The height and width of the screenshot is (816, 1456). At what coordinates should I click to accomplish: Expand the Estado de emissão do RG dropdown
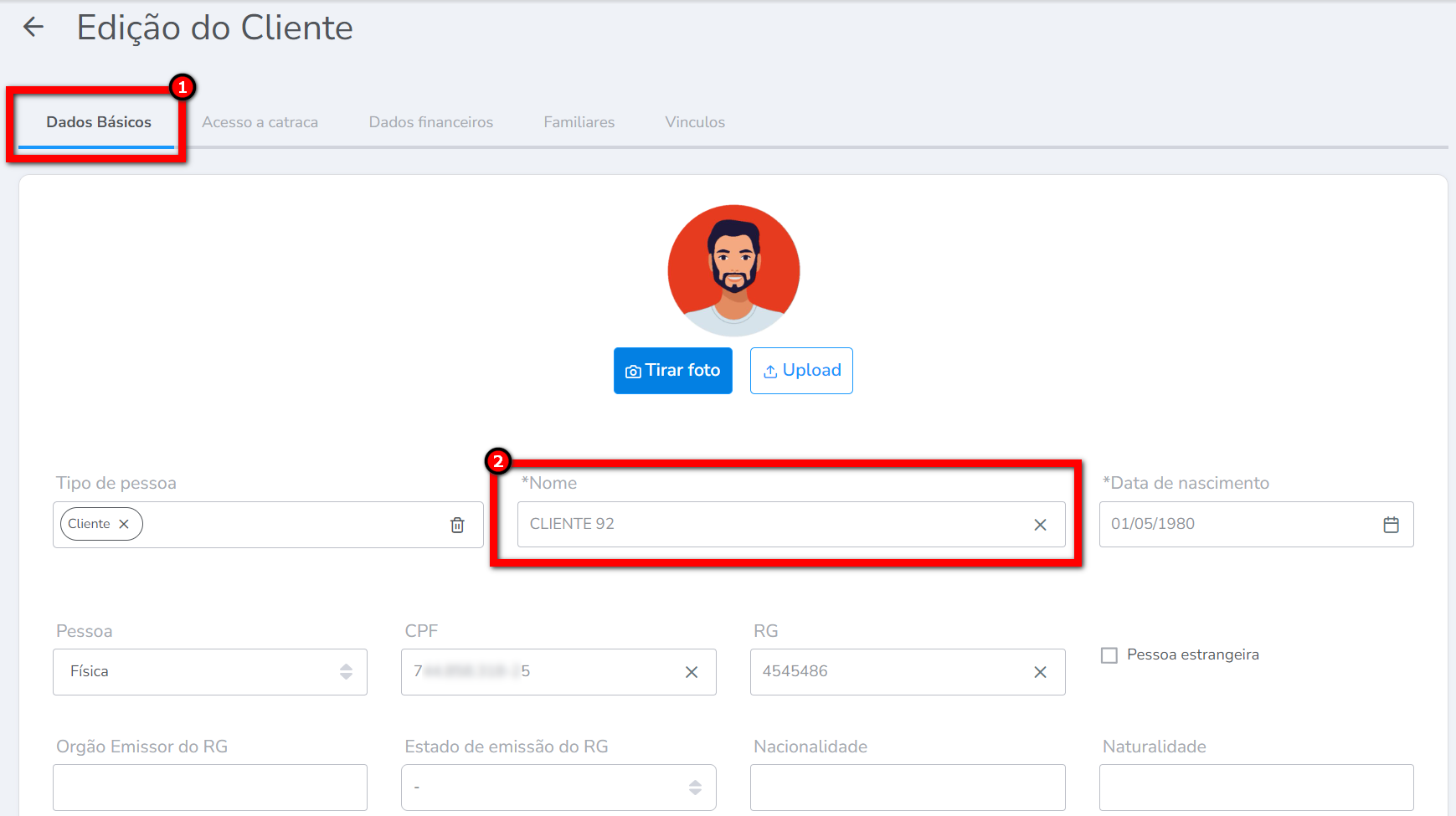point(558,788)
